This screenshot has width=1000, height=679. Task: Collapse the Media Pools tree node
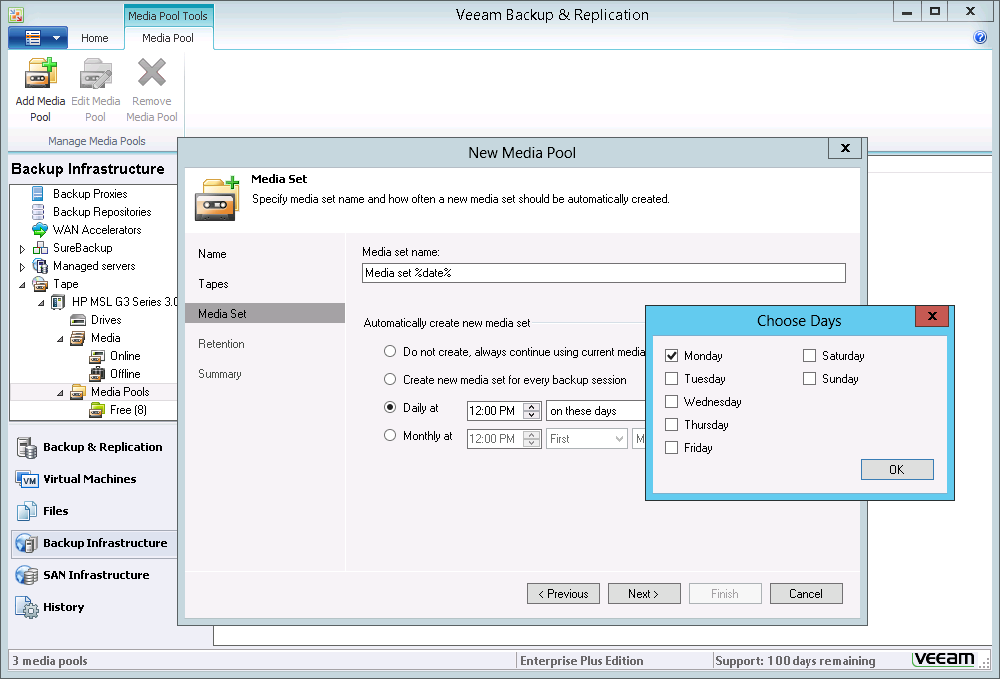60,393
